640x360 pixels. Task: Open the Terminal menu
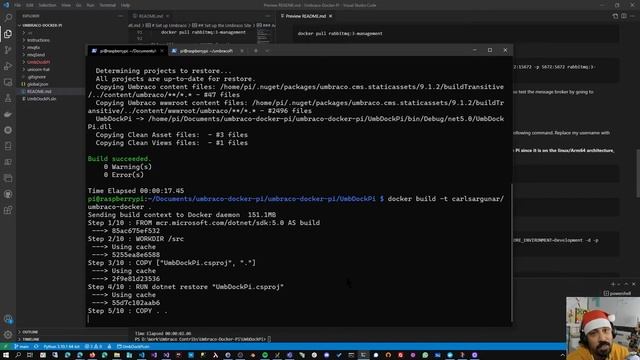(107, 5)
